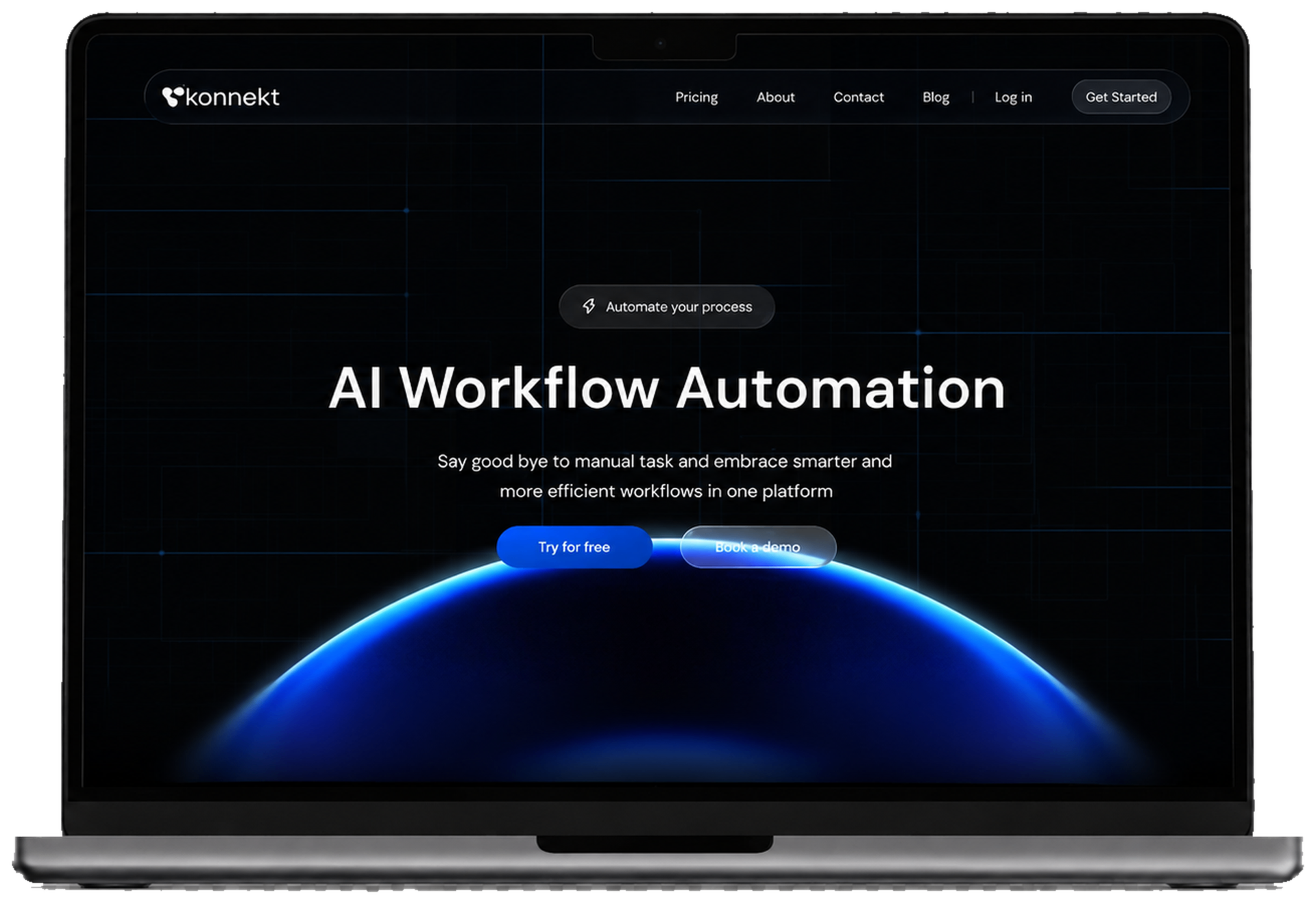Click the konnekt brand name text
This screenshot has height=904, width=1316.
point(232,97)
